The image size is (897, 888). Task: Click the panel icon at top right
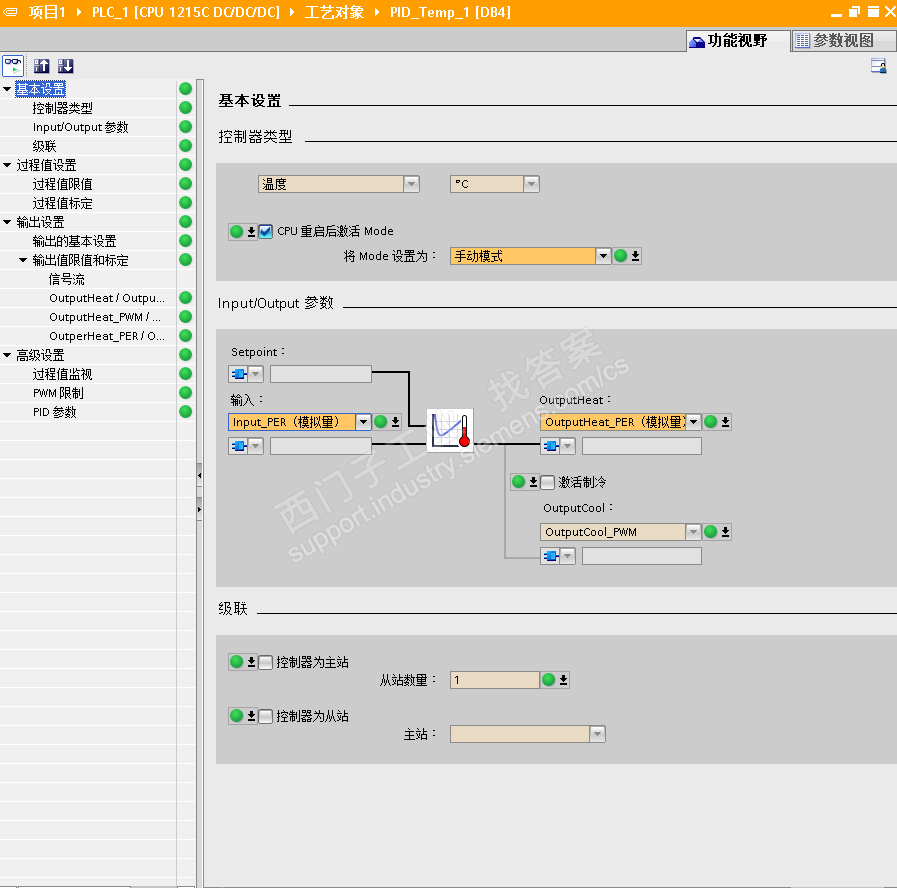pos(879,66)
